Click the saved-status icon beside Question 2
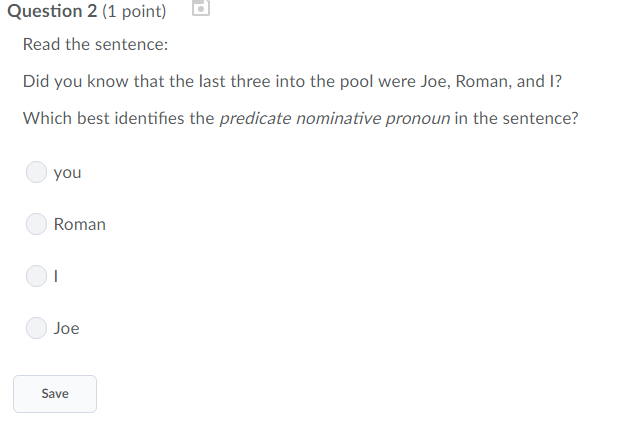This screenshot has width=635, height=425. [201, 8]
